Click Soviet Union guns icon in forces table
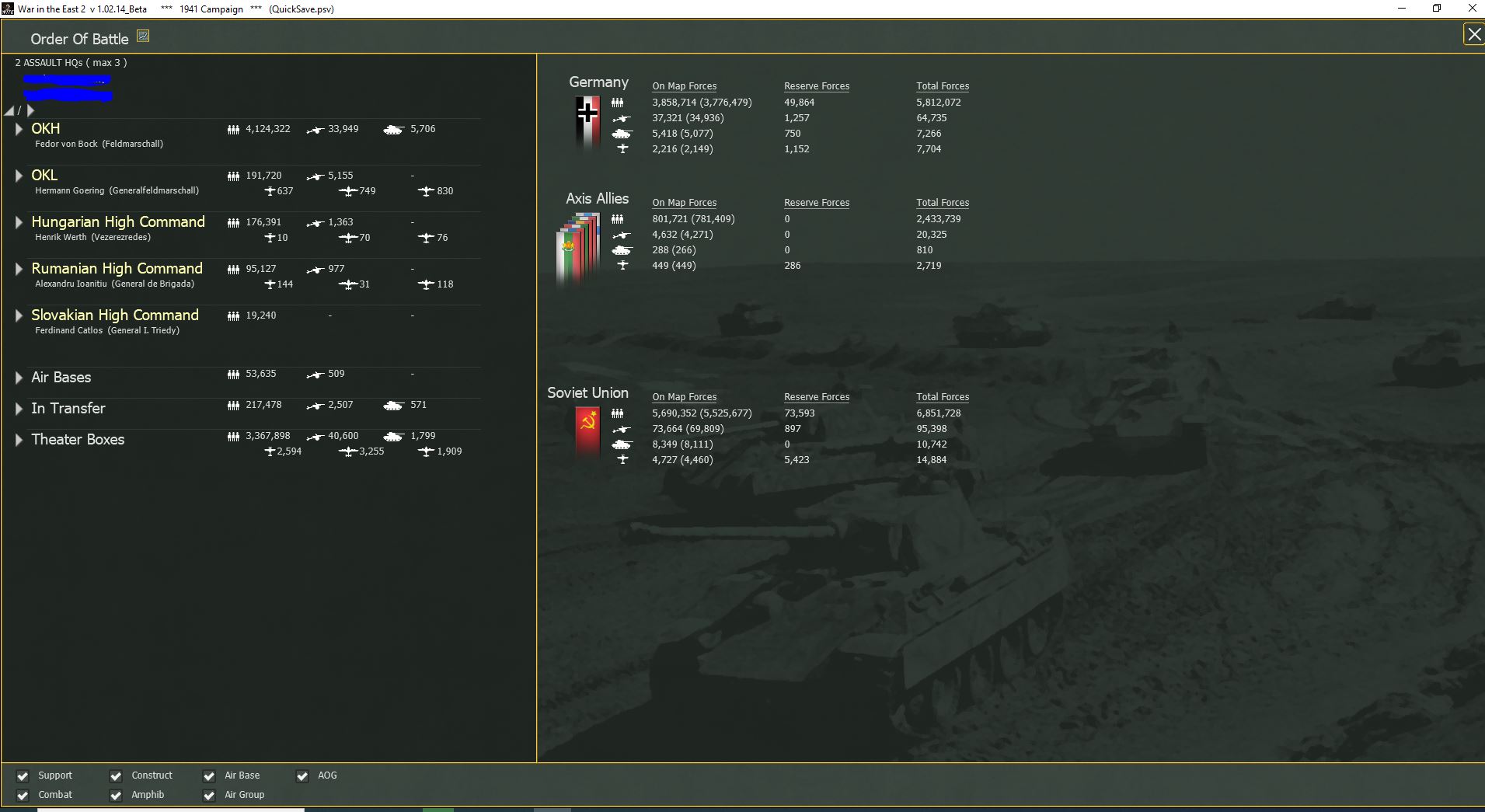Viewport: 1485px width, 812px height. coord(622,429)
